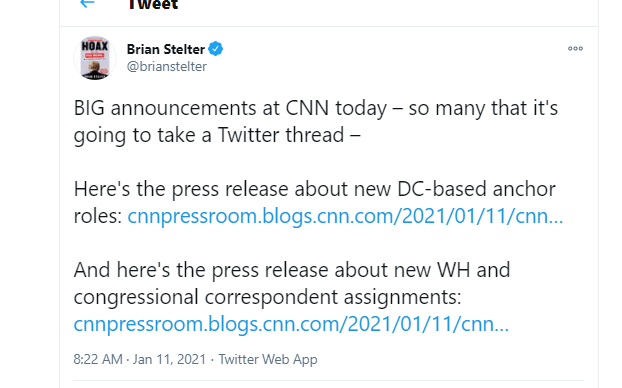Viewport: 622px width, 388px height.
Task: Click the line "congressional correspondent assignments:"
Action: coord(267,297)
